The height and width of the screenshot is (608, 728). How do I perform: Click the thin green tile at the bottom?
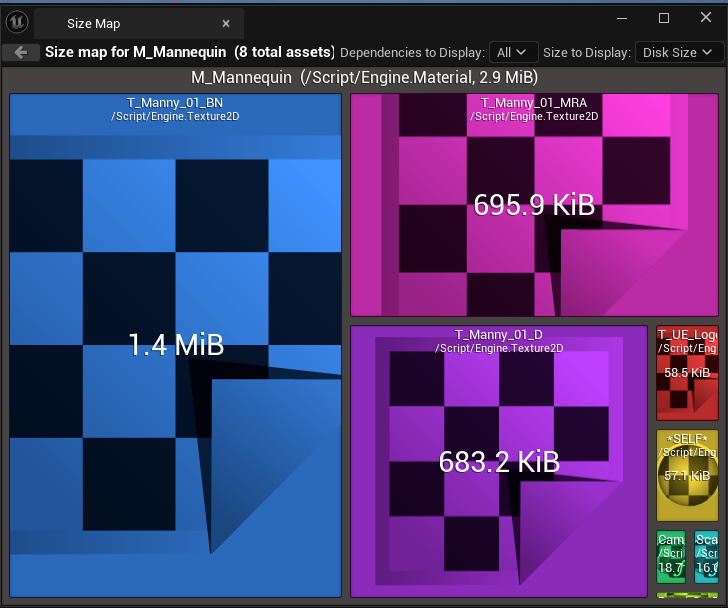point(687,594)
